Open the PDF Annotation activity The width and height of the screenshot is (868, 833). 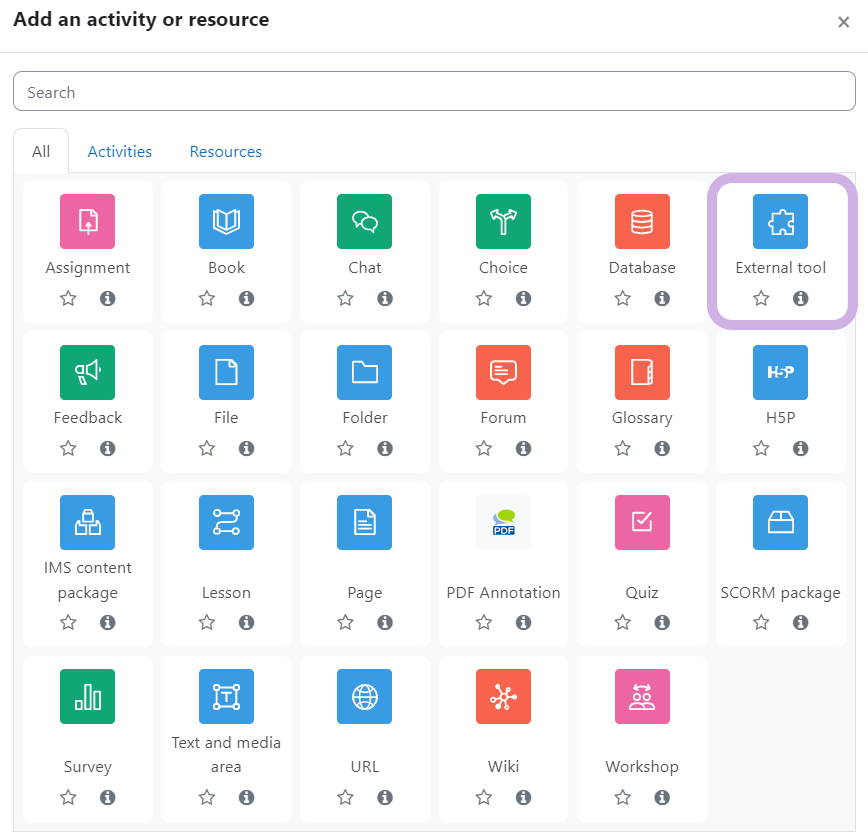pos(503,522)
